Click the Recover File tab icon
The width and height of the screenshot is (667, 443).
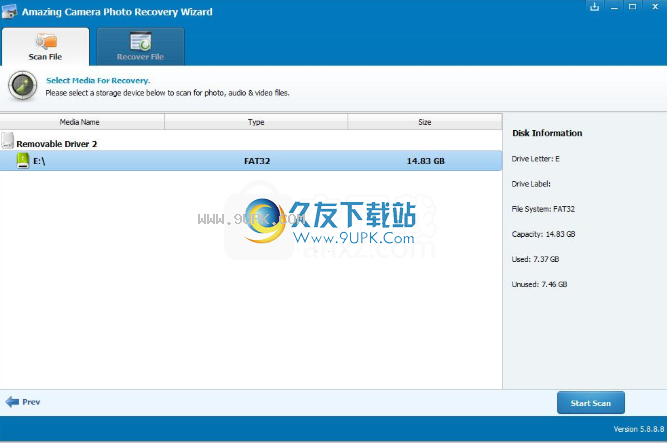tap(140, 41)
